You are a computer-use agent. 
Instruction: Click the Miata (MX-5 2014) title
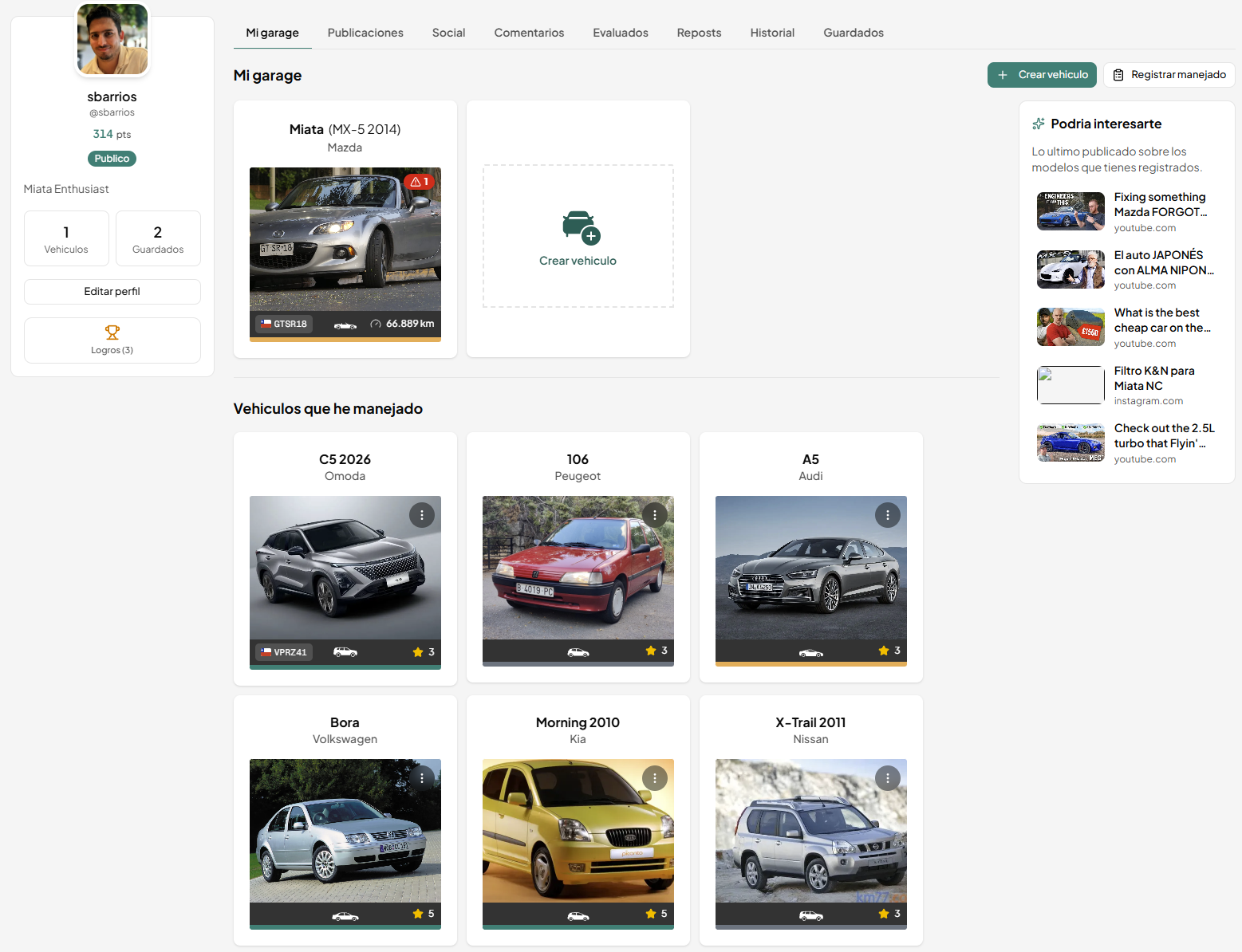pyautogui.click(x=345, y=129)
